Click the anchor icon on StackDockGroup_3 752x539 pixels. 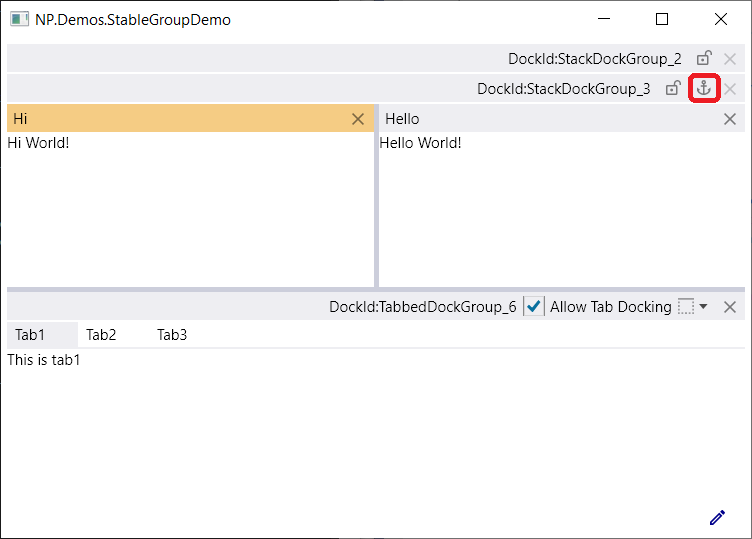tap(704, 88)
